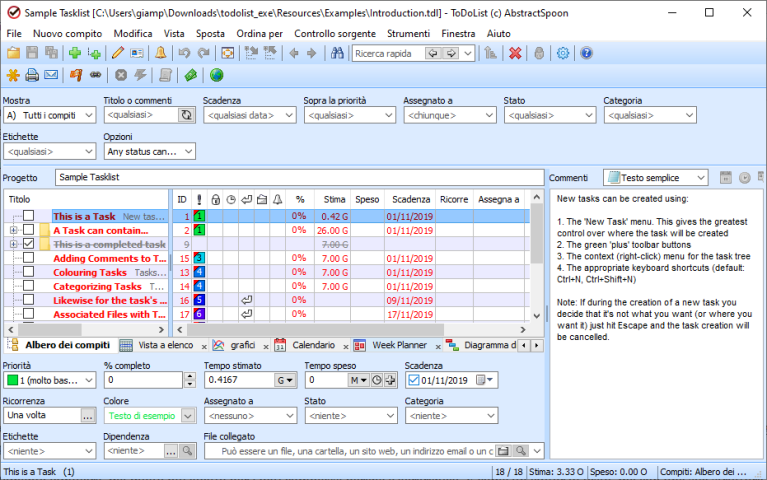The width and height of the screenshot is (767, 480).
Task: Open preferences with the blue gear icon
Action: point(563,53)
